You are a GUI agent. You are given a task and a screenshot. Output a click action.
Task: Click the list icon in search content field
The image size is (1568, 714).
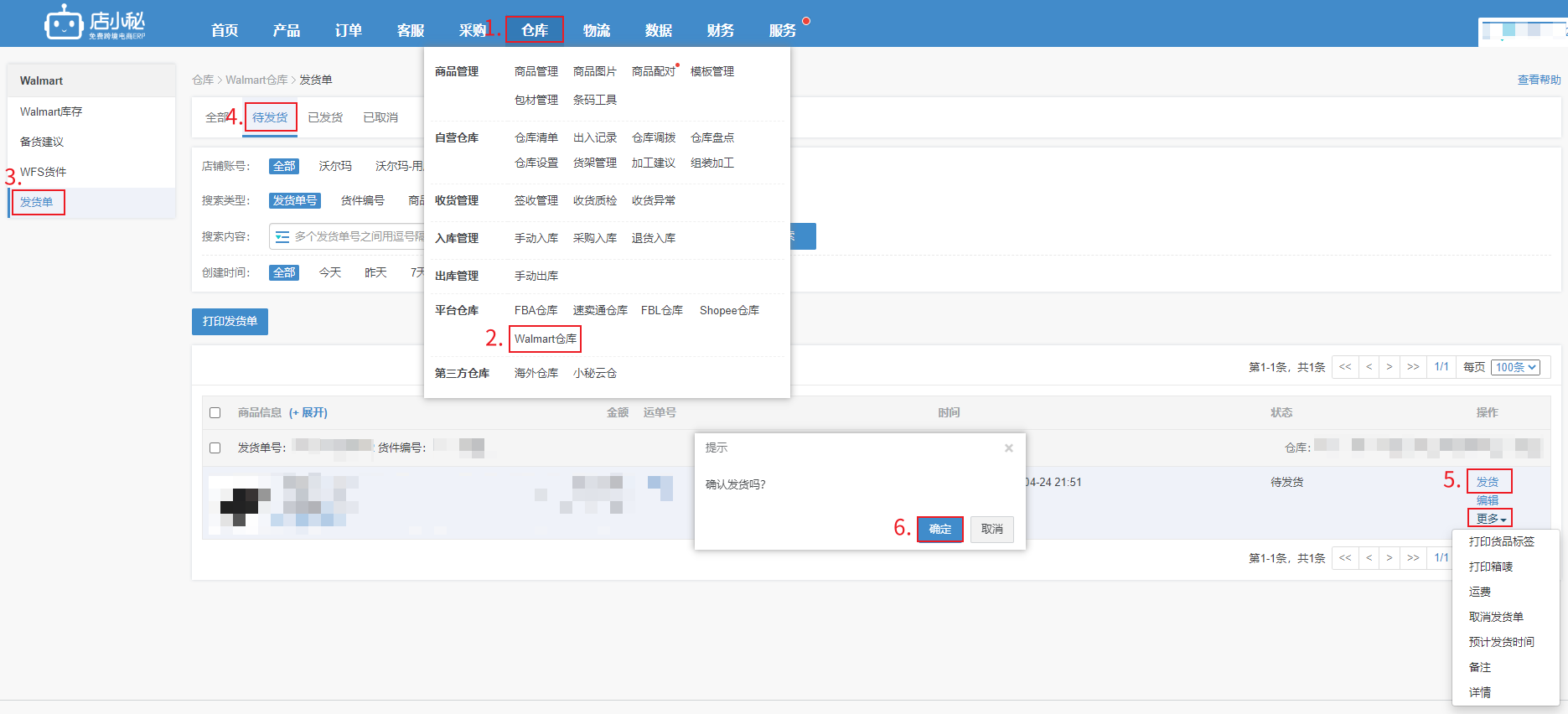point(282,236)
